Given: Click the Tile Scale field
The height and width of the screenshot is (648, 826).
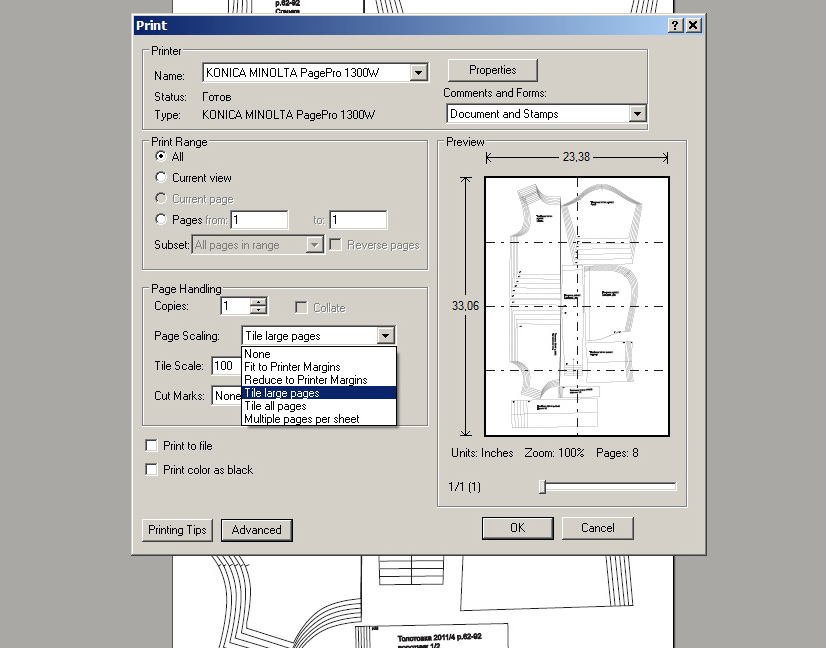Looking at the screenshot, I should tap(227, 366).
